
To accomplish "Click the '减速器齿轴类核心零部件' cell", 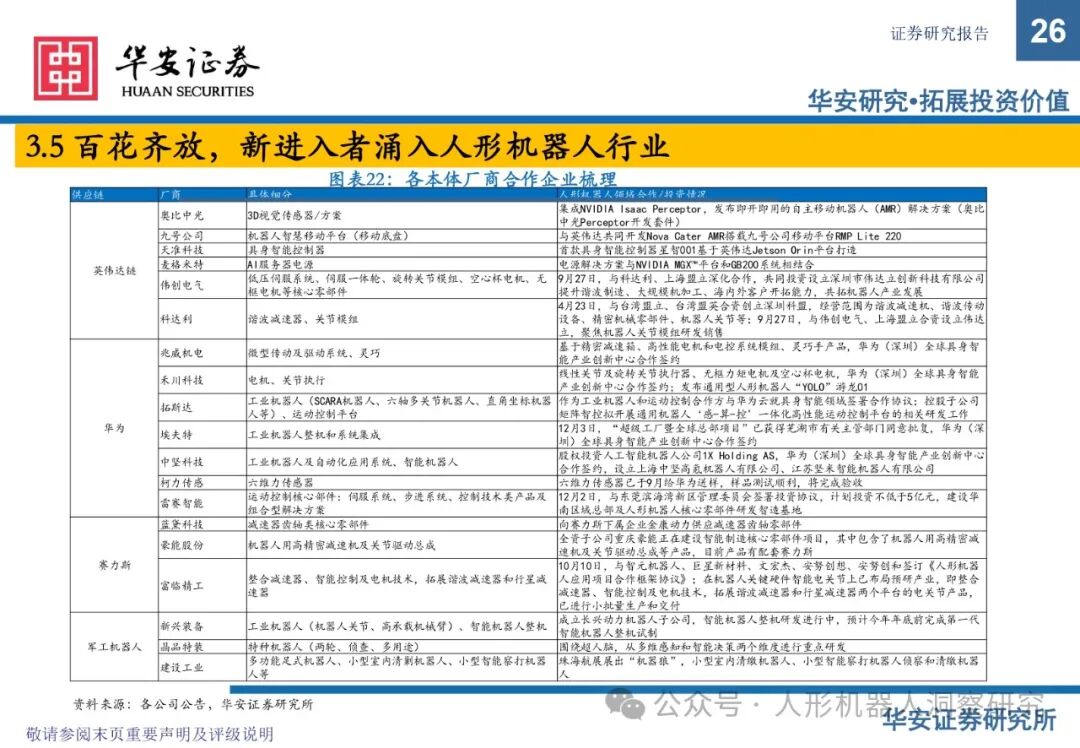I will coord(402,524).
